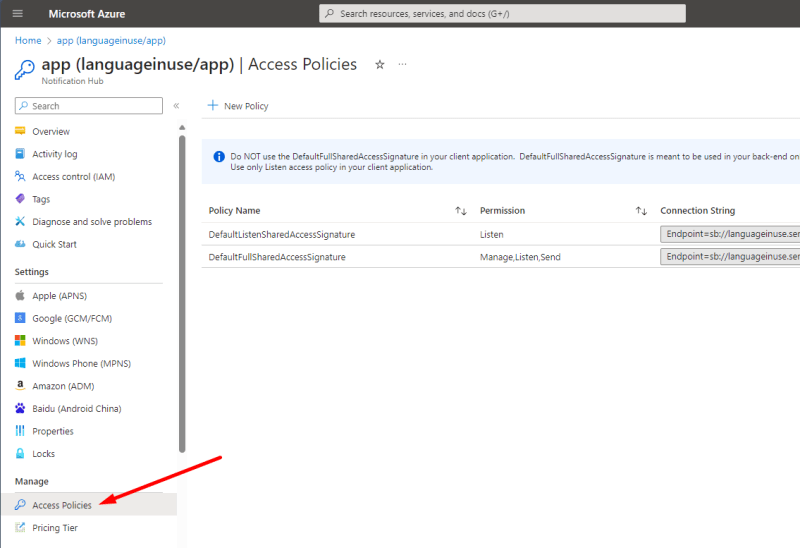Pin page with the favorite star icon
Screen dimensions: 800x548
point(380,65)
